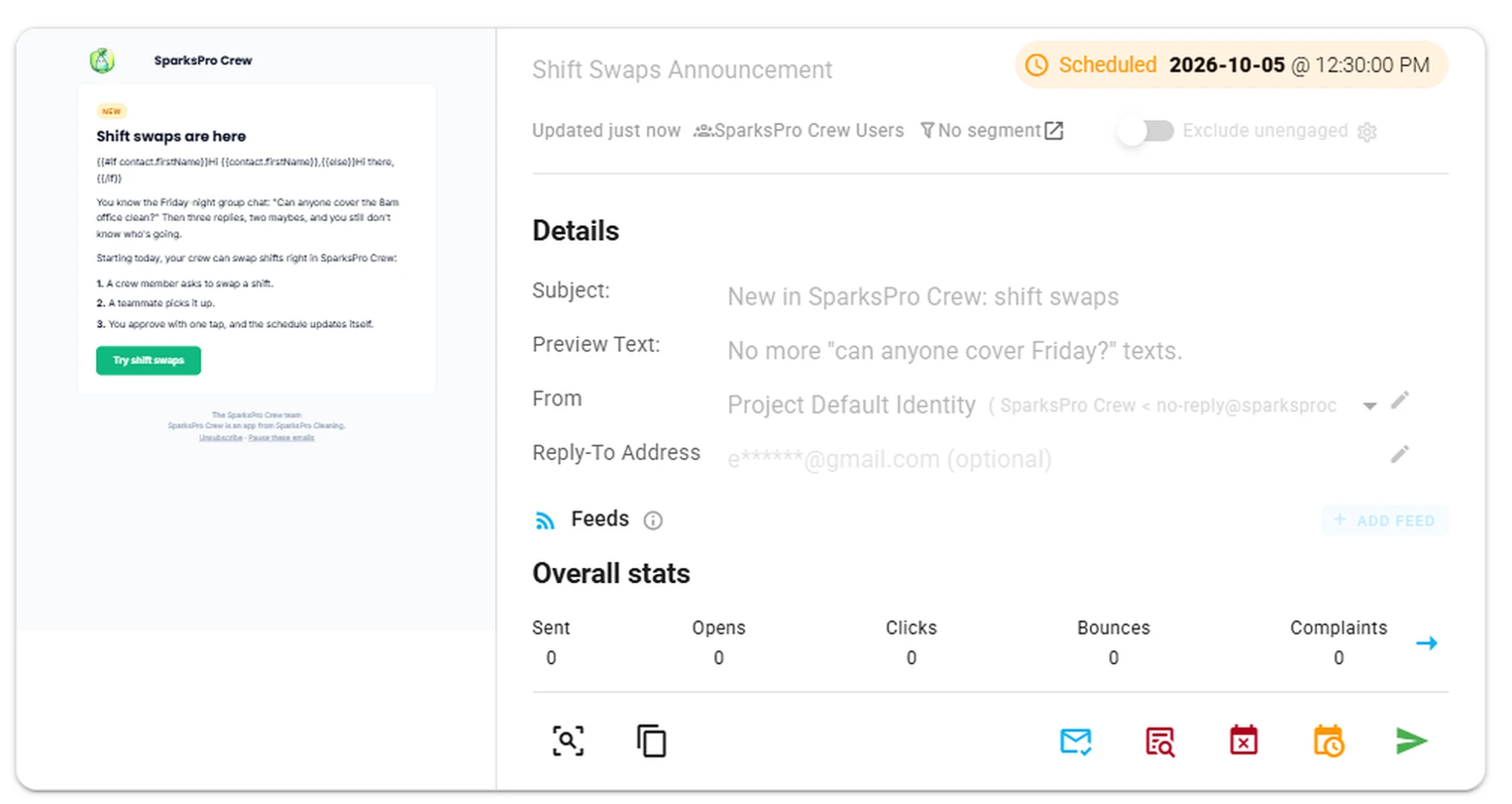Expand the From identity dropdown arrow

pyautogui.click(x=1370, y=406)
